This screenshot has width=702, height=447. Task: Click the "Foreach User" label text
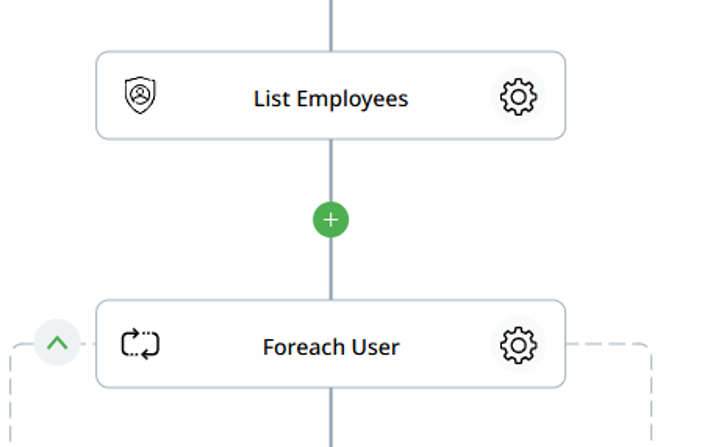point(331,347)
